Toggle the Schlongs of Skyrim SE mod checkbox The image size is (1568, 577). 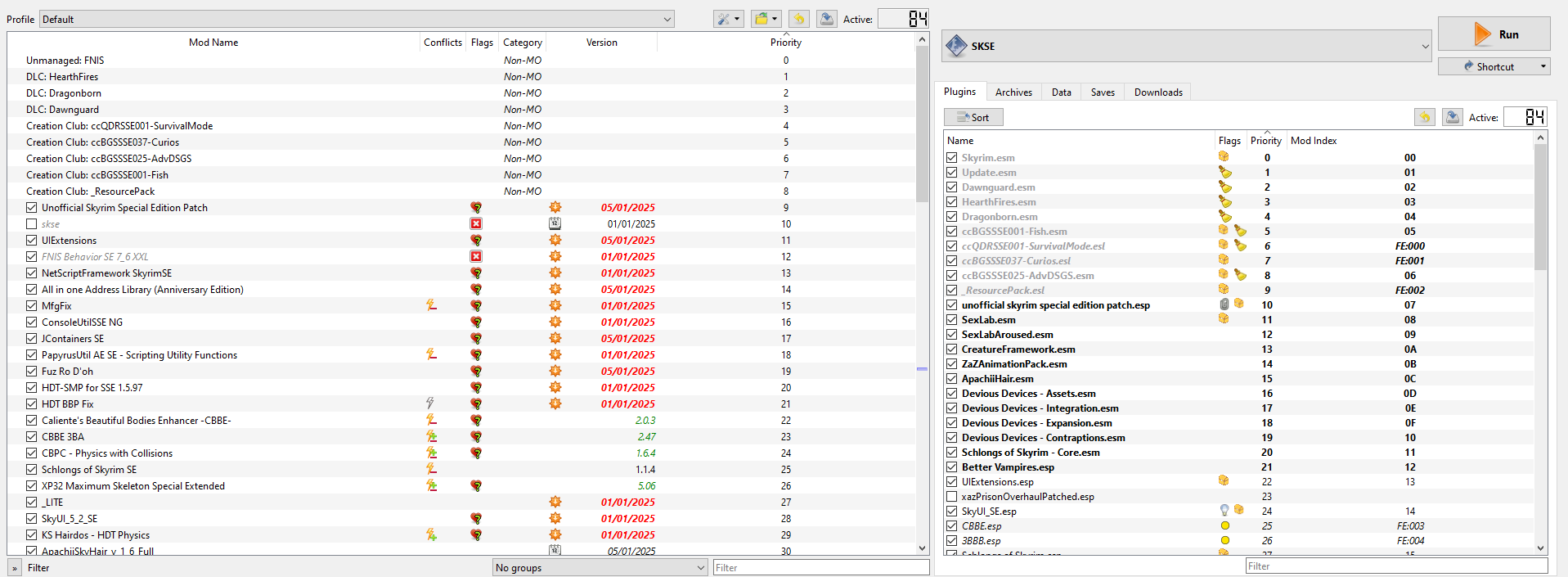(31, 469)
